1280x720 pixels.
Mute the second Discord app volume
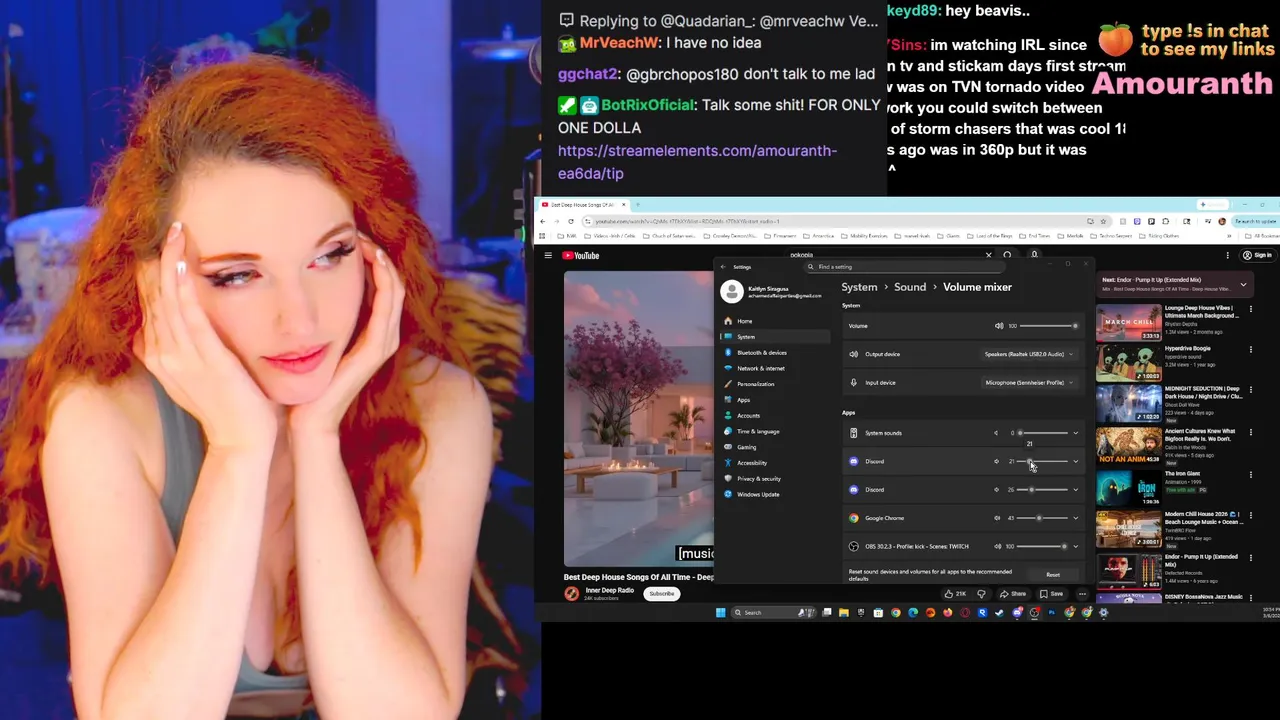[996, 490]
